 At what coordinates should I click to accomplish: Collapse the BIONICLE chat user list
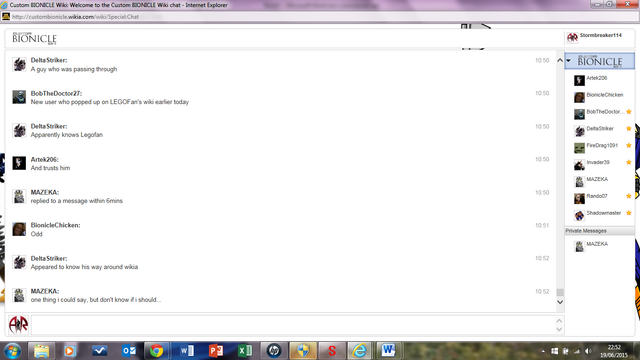(568, 61)
